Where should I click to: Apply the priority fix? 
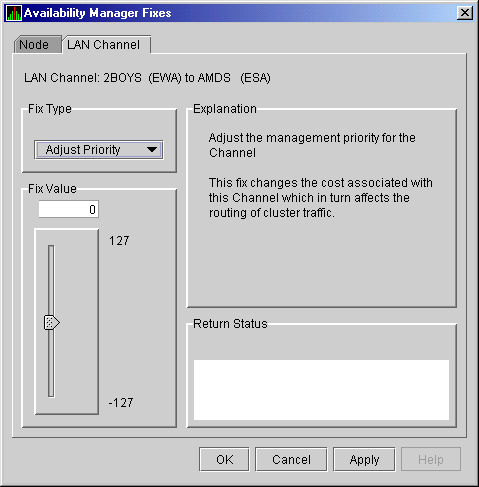click(364, 459)
